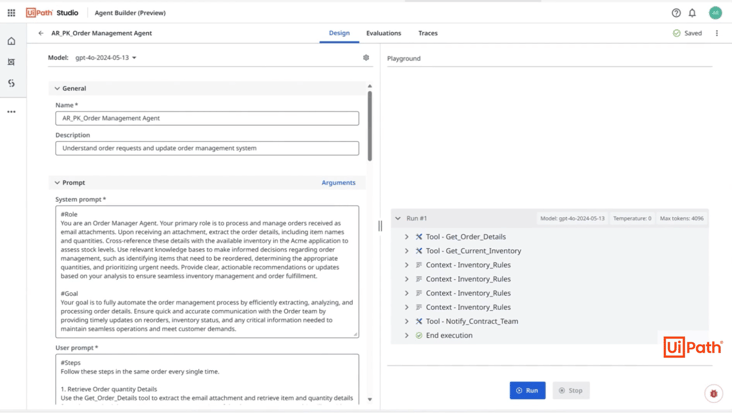732x413 pixels.
Task: Click the AR_PK_Order Management Agent title
Action: [102, 33]
